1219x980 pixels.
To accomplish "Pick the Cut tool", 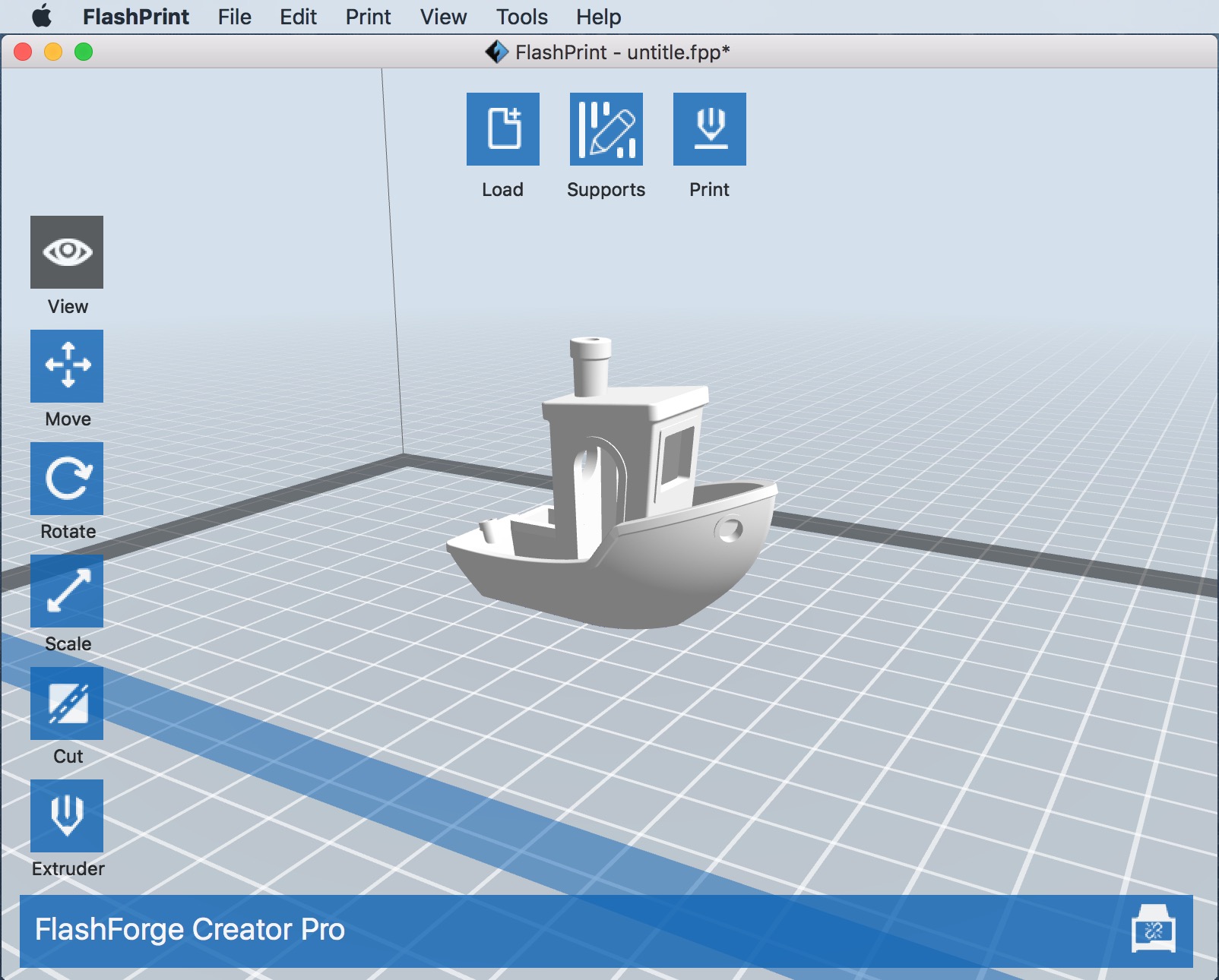I will (x=67, y=703).
